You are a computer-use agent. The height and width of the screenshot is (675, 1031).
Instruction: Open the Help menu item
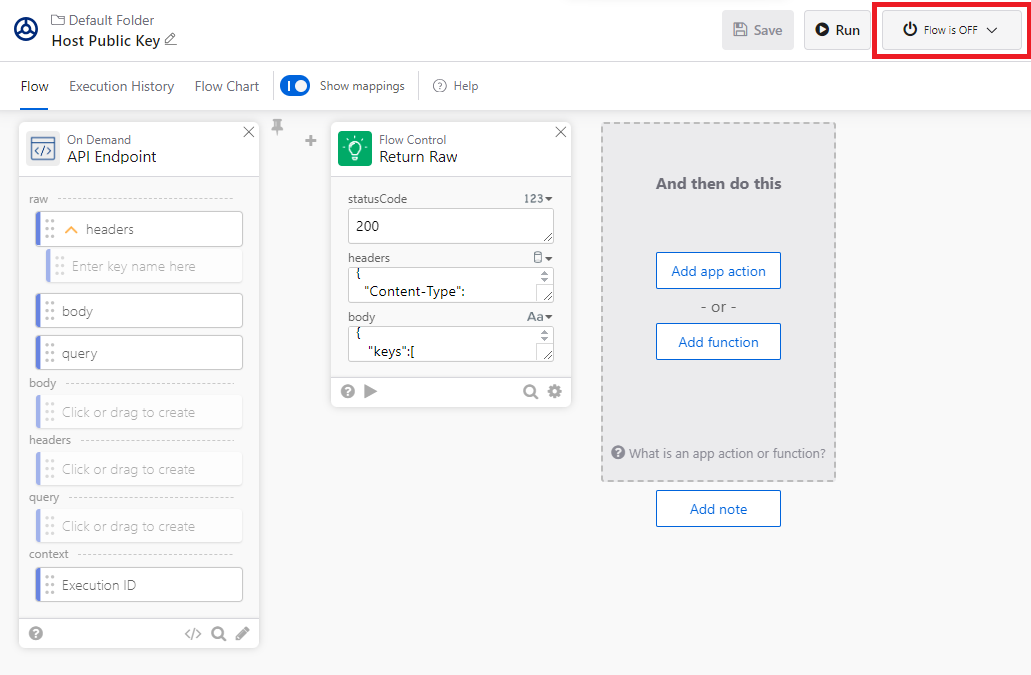coord(456,86)
